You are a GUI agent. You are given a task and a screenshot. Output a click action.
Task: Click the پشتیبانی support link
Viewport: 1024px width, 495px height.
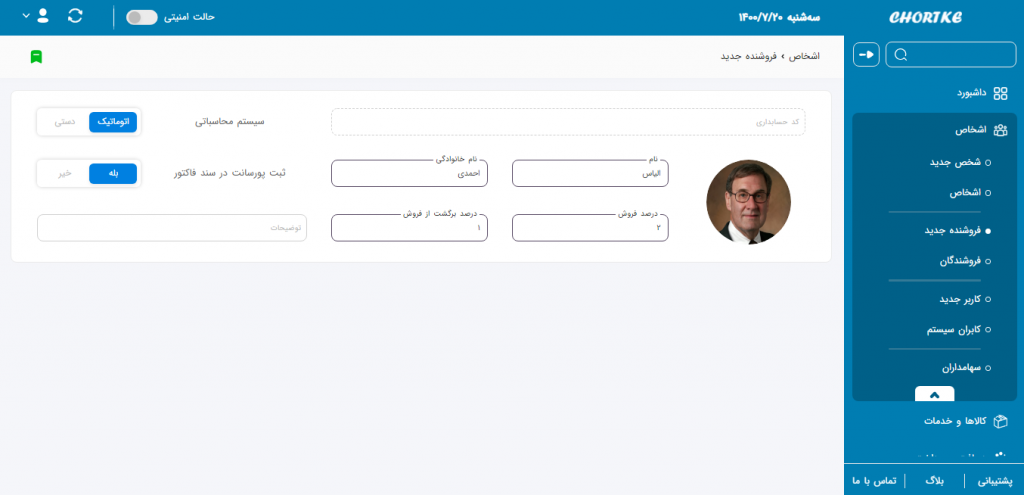click(x=992, y=481)
